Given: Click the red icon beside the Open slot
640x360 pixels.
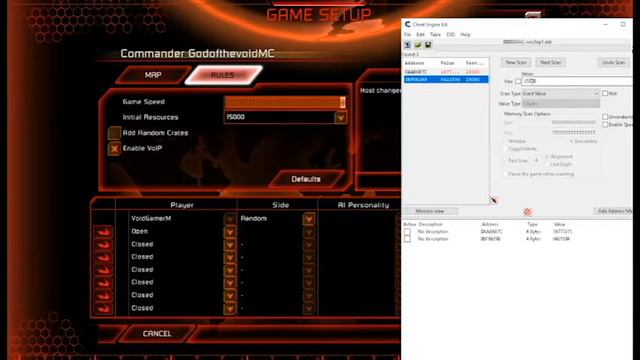Looking at the screenshot, I should (104, 232).
